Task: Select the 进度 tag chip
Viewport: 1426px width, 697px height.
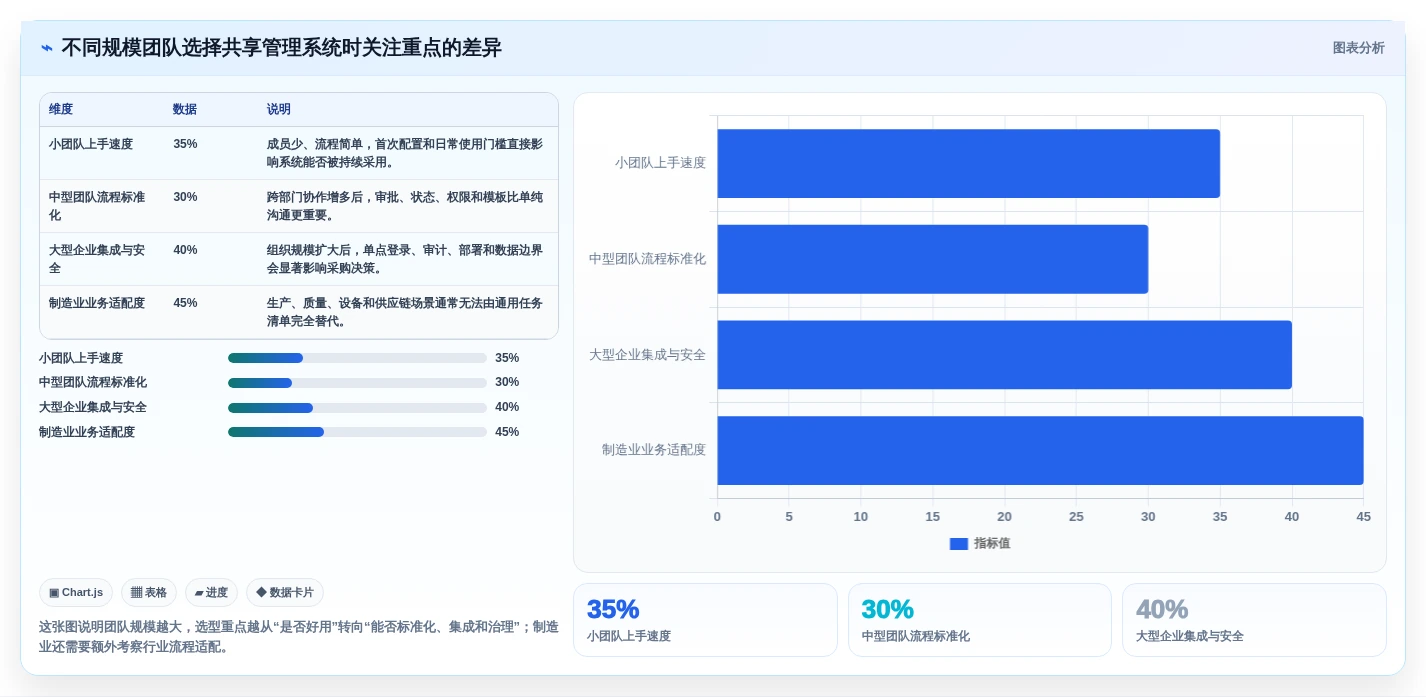Action: click(211, 592)
